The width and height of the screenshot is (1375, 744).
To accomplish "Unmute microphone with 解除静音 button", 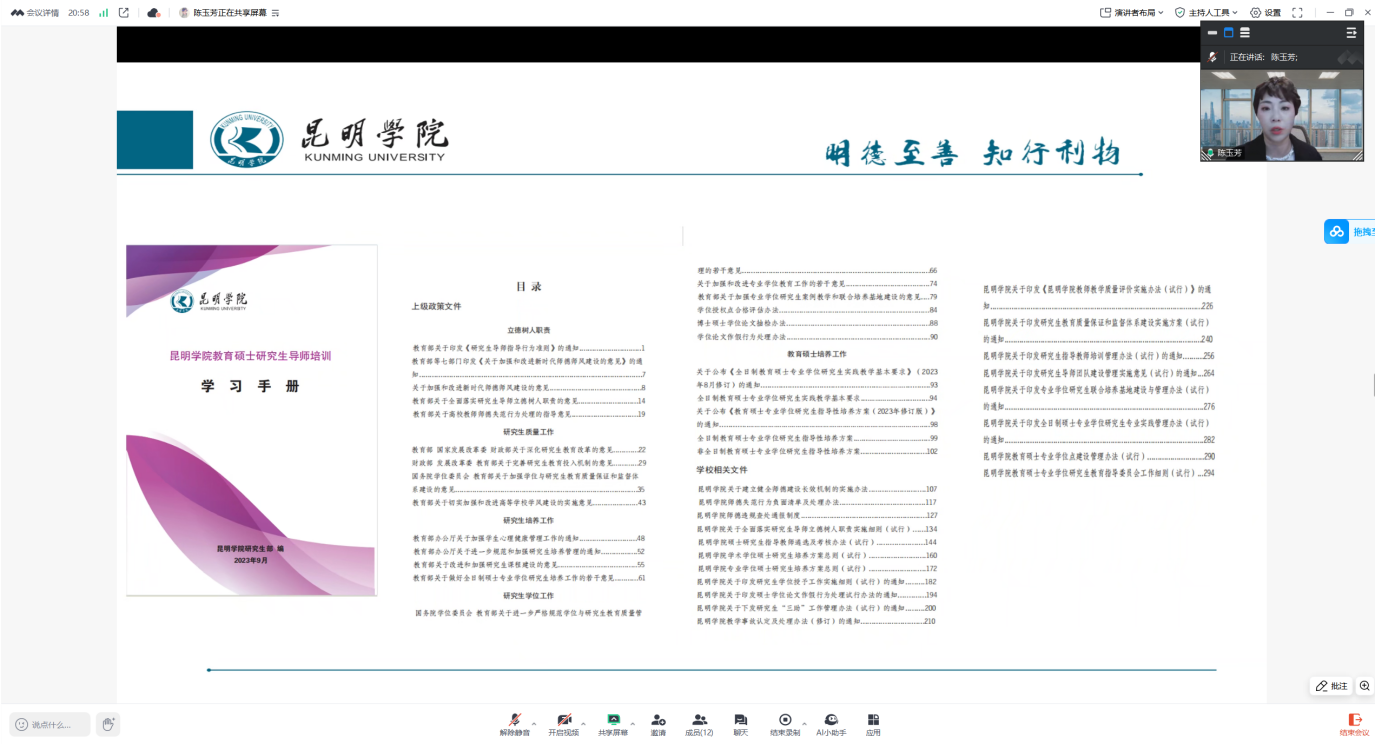I will coord(514,724).
